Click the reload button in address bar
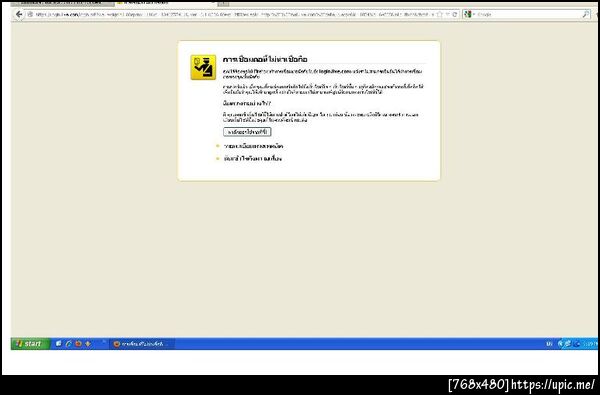 [455, 14]
